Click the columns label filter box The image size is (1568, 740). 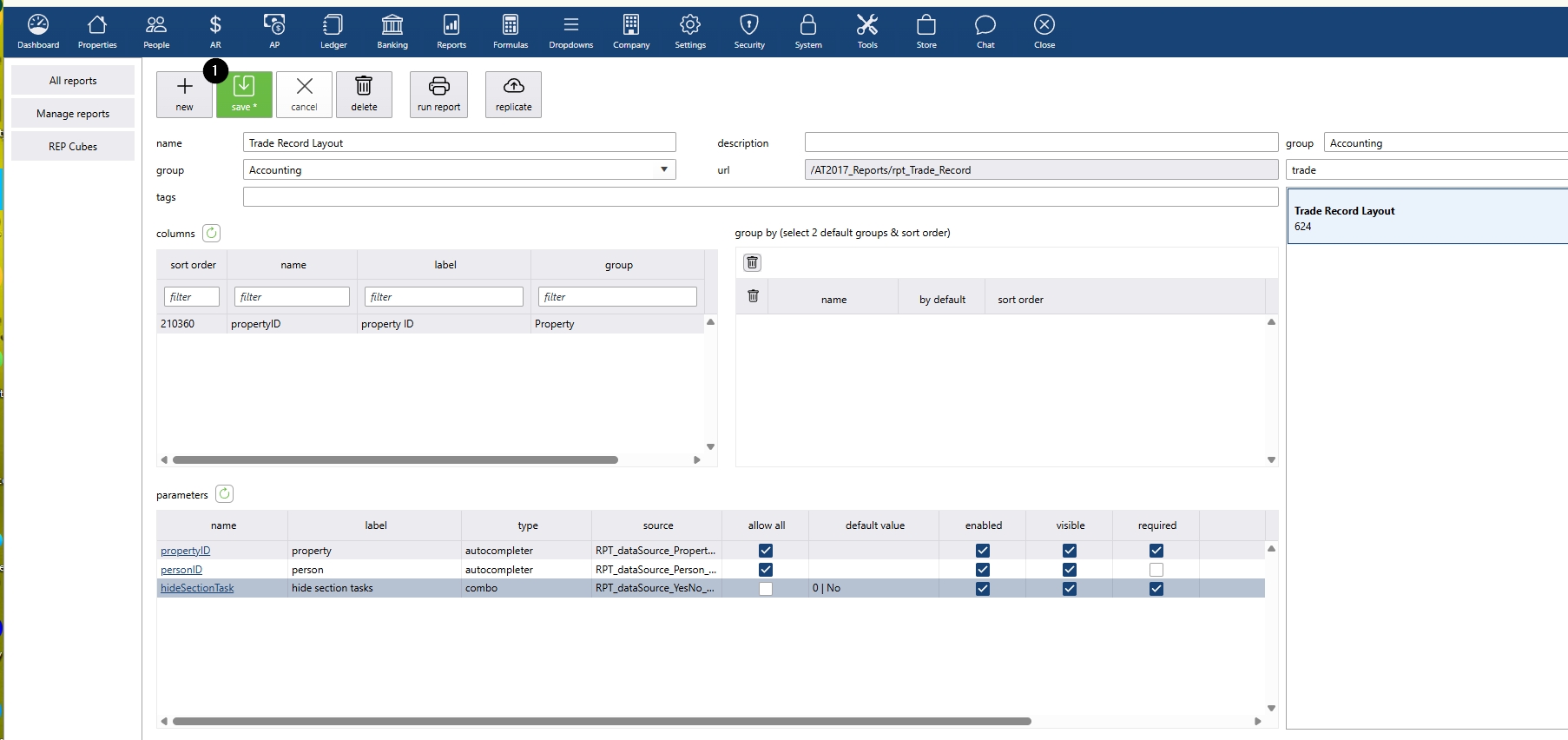444,296
